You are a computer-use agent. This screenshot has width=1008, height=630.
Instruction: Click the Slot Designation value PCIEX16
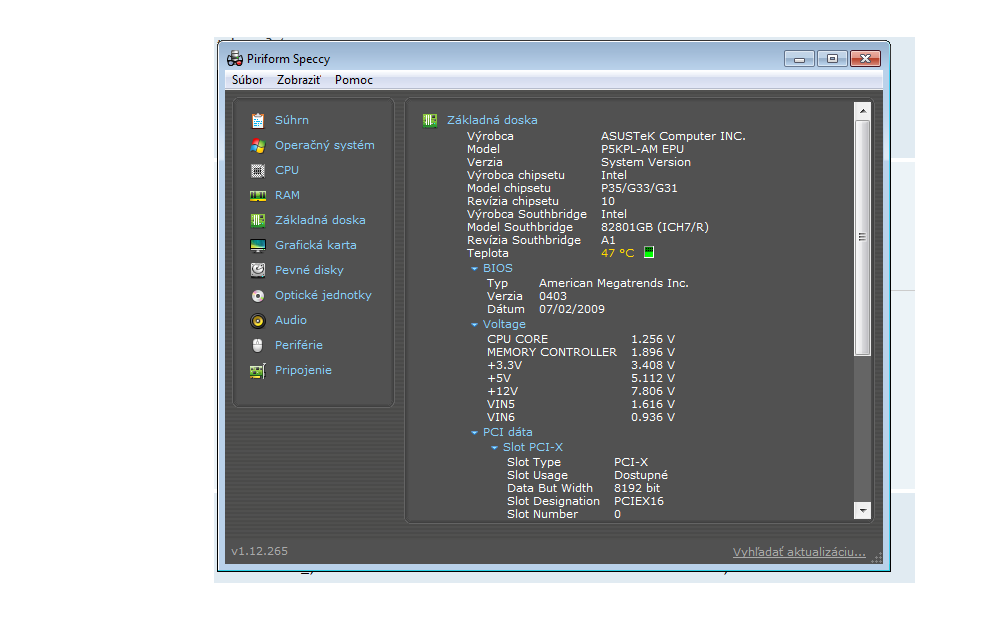coord(639,501)
